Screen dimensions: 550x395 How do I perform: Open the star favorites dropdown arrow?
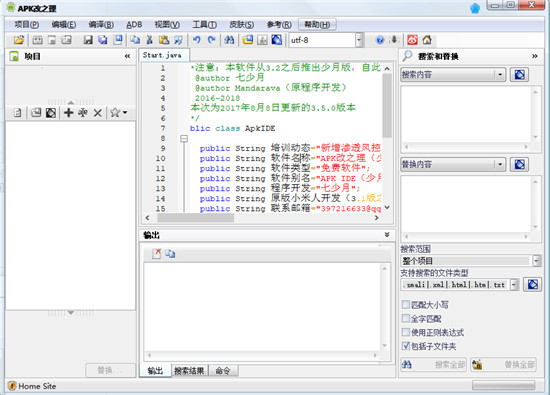pyautogui.click(x=125, y=113)
